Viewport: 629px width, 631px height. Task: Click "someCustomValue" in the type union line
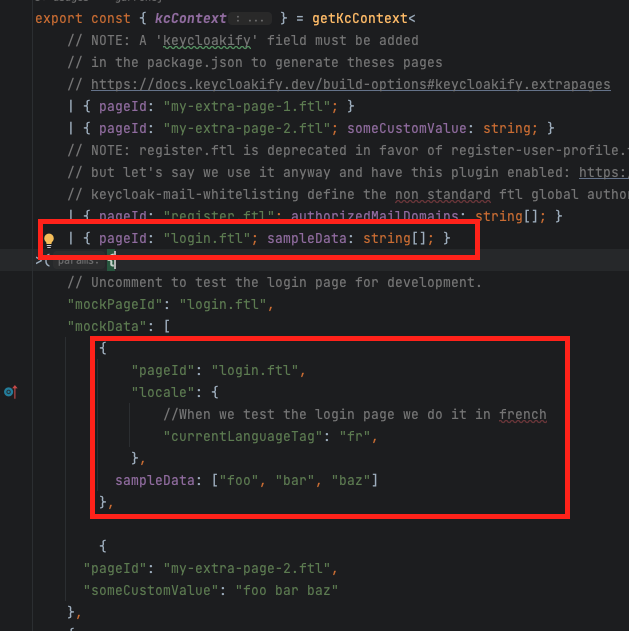407,128
